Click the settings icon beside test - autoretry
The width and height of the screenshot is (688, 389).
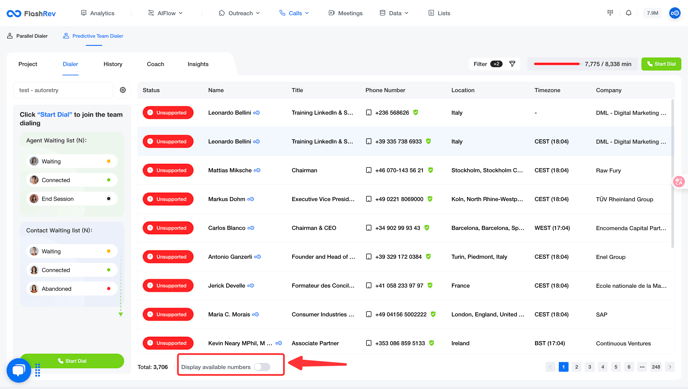pyautogui.click(x=123, y=90)
